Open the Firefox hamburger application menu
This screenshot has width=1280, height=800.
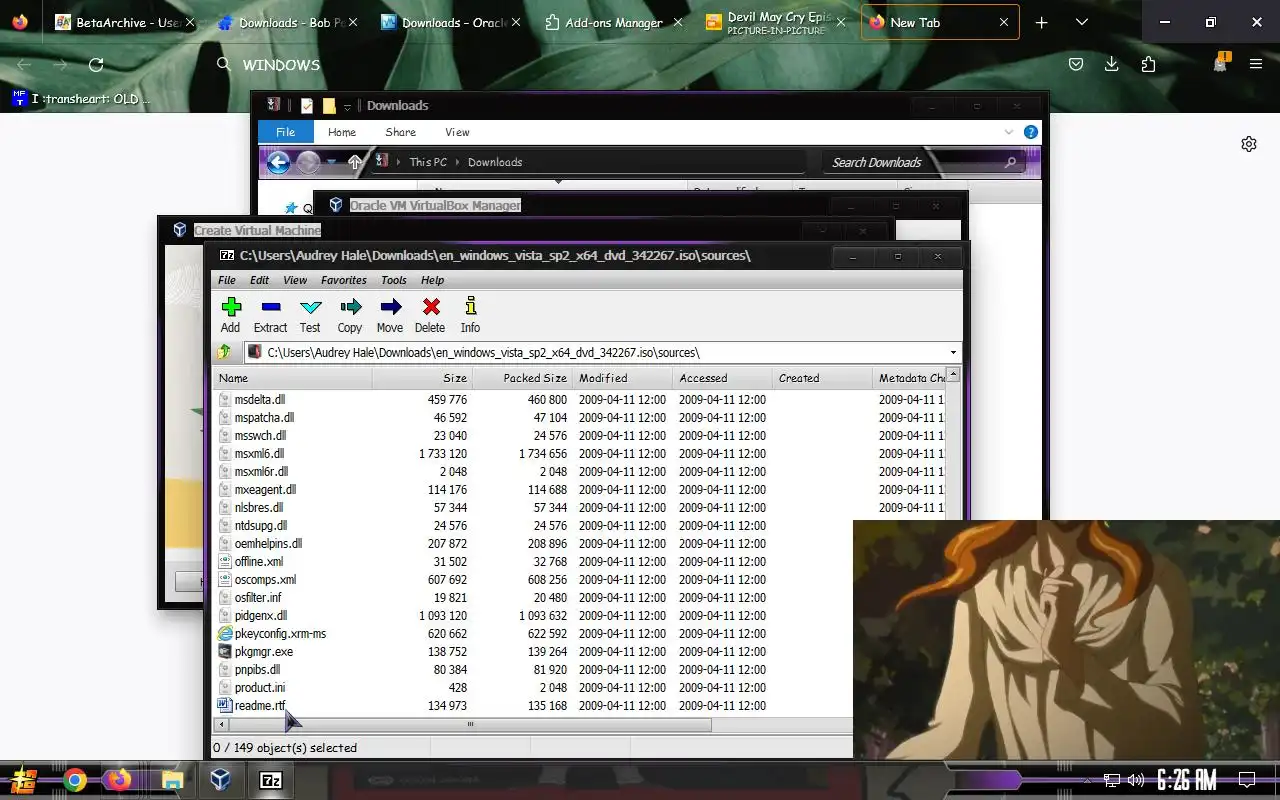pos(1256,65)
